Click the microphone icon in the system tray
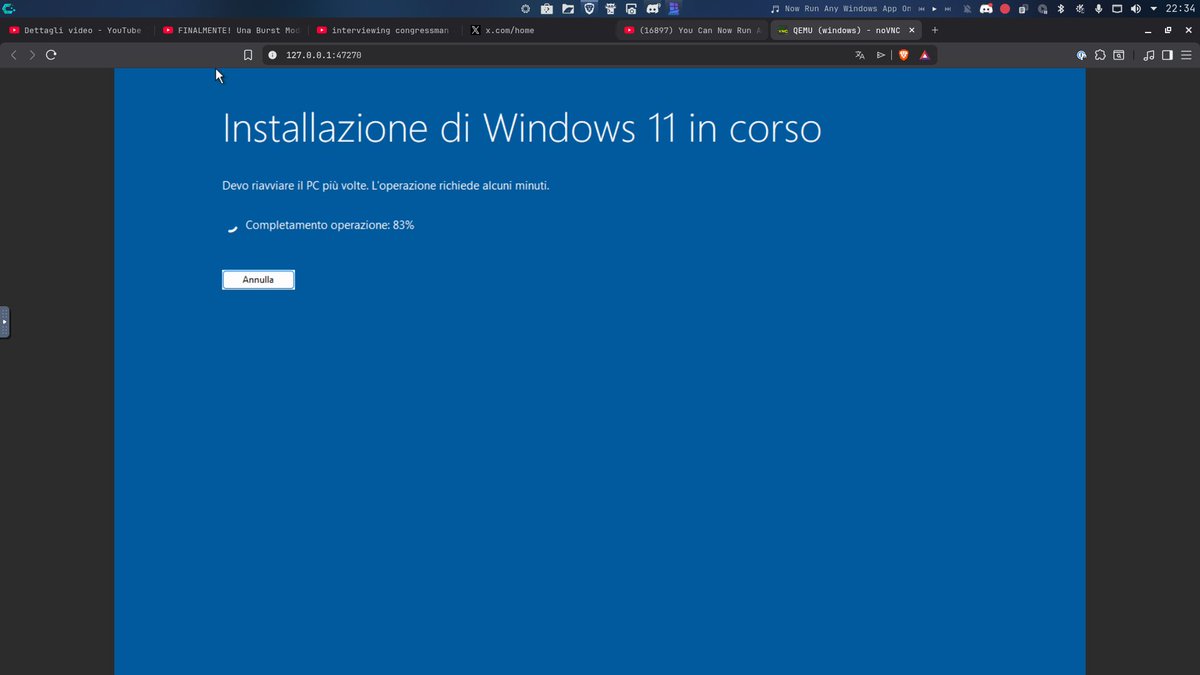Image resolution: width=1200 pixels, height=675 pixels. pyautogui.click(x=1098, y=8)
